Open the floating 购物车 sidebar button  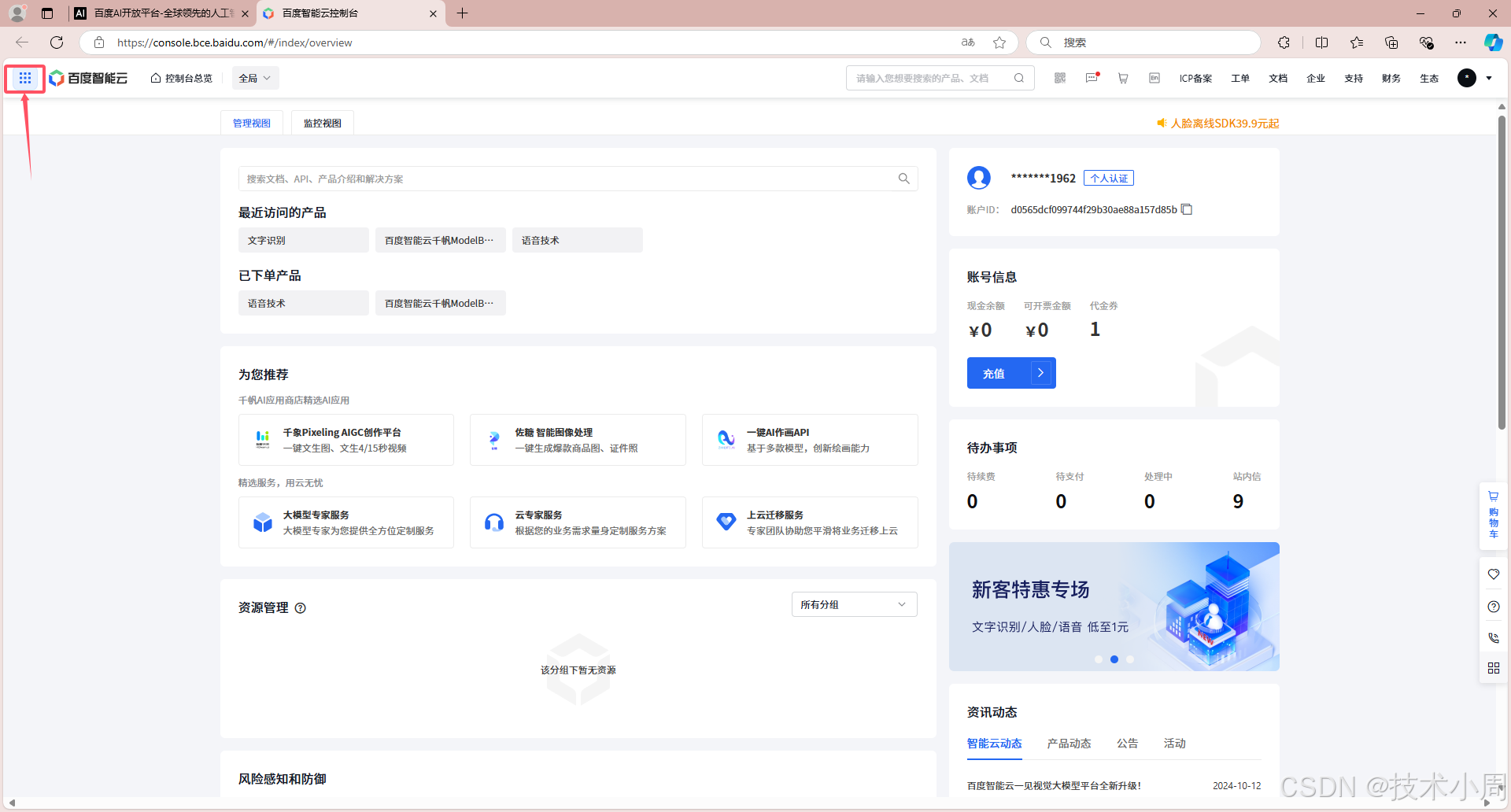tap(1494, 515)
